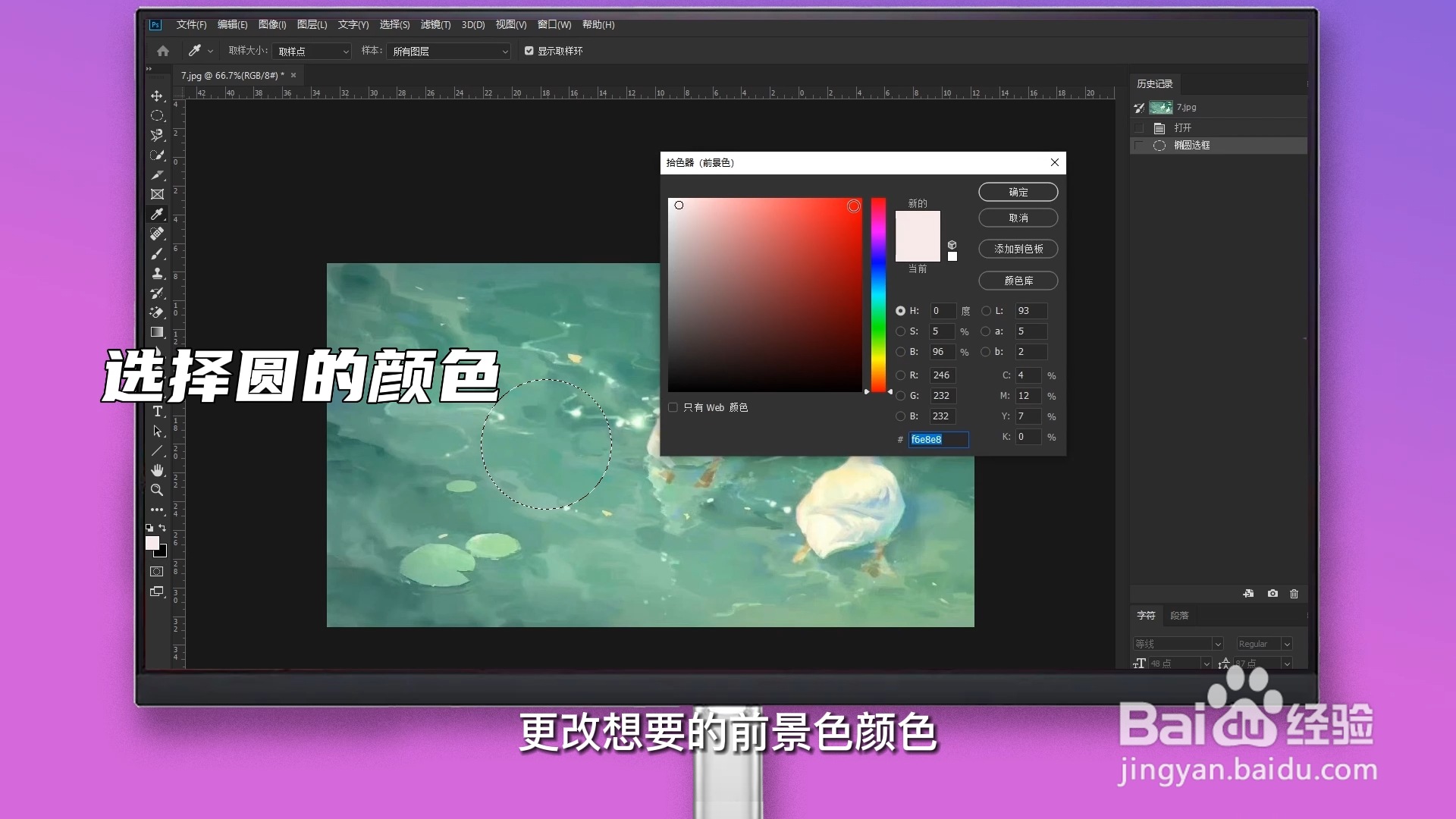Viewport: 1456px width, 819px height.
Task: Click the hex color input field
Action: (938, 440)
